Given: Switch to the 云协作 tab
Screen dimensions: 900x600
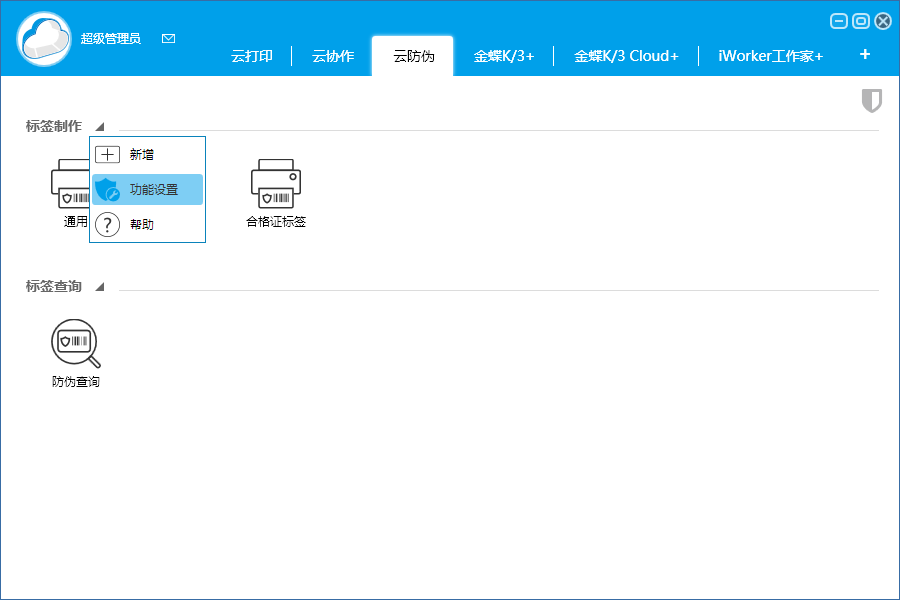Looking at the screenshot, I should (x=333, y=56).
